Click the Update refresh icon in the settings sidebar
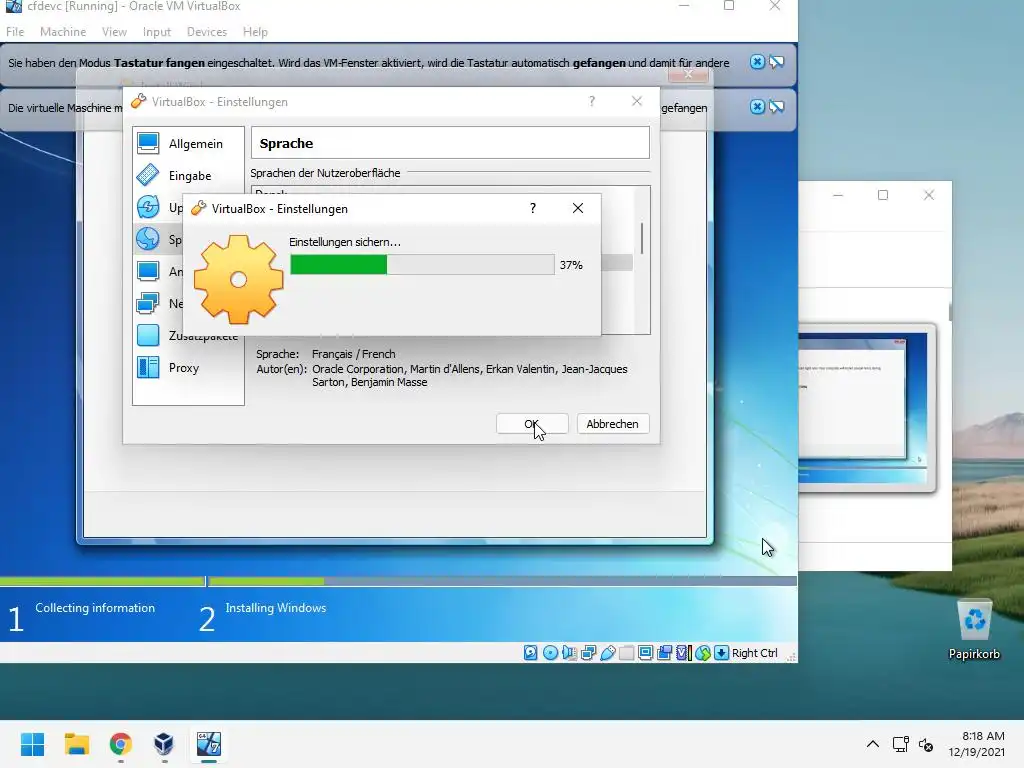Viewport: 1024px width, 768px height. (x=148, y=207)
